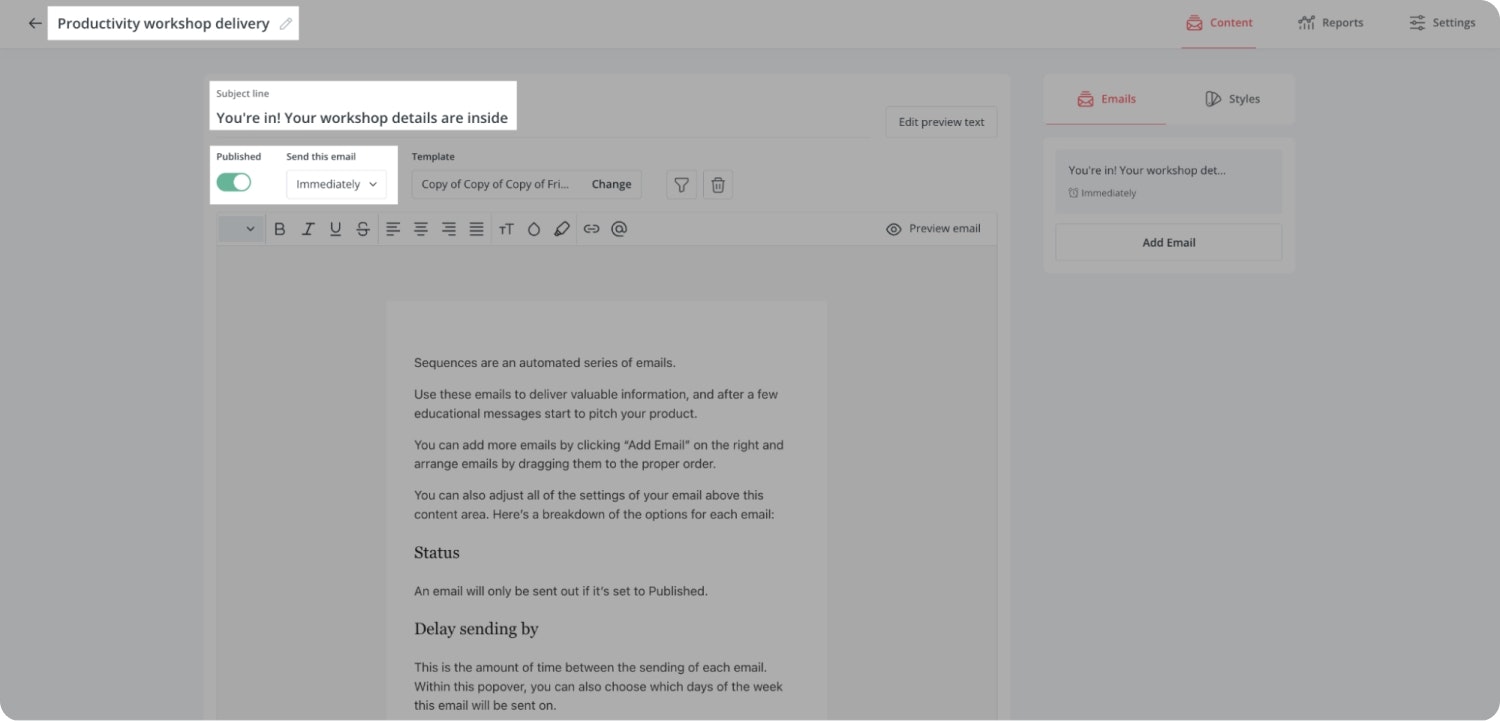Change the email template
Screen dimensions: 1500x721
(611, 184)
